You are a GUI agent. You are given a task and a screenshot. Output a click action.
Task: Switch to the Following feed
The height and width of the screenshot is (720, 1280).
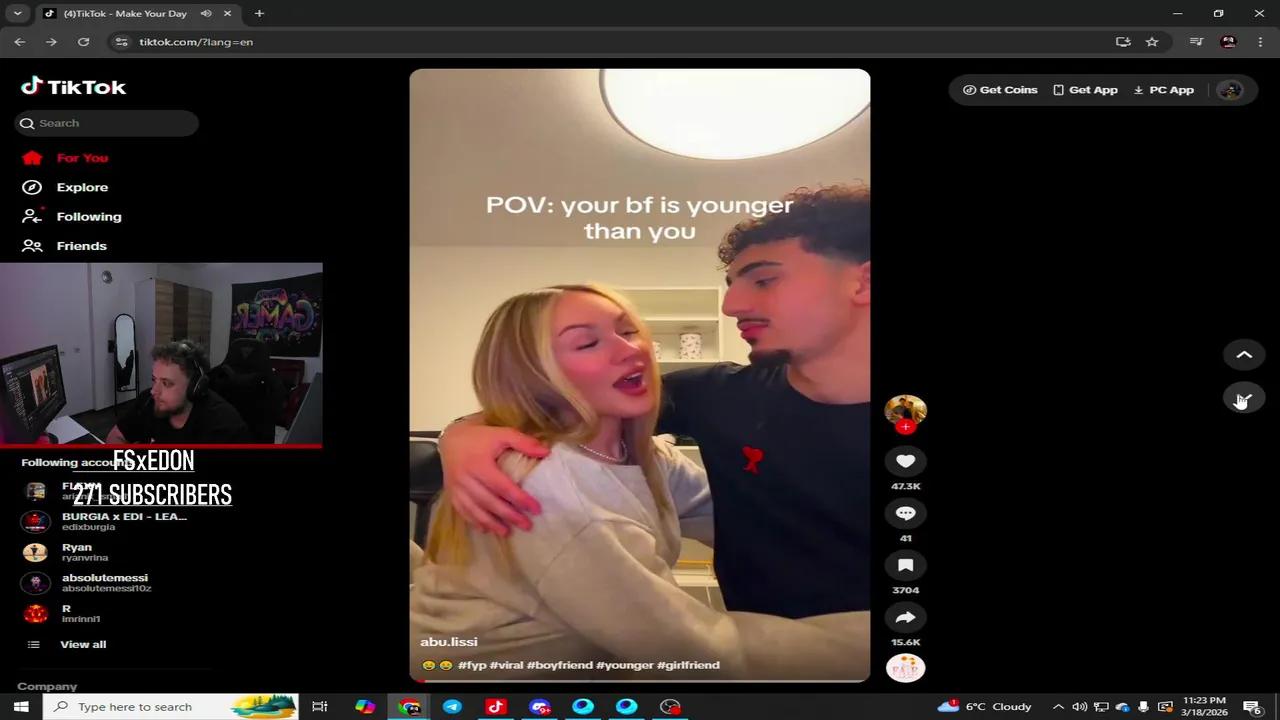click(89, 216)
